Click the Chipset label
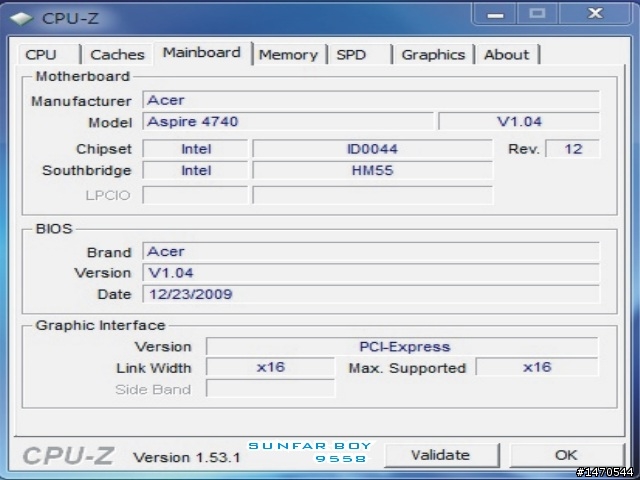 pyautogui.click(x=104, y=149)
